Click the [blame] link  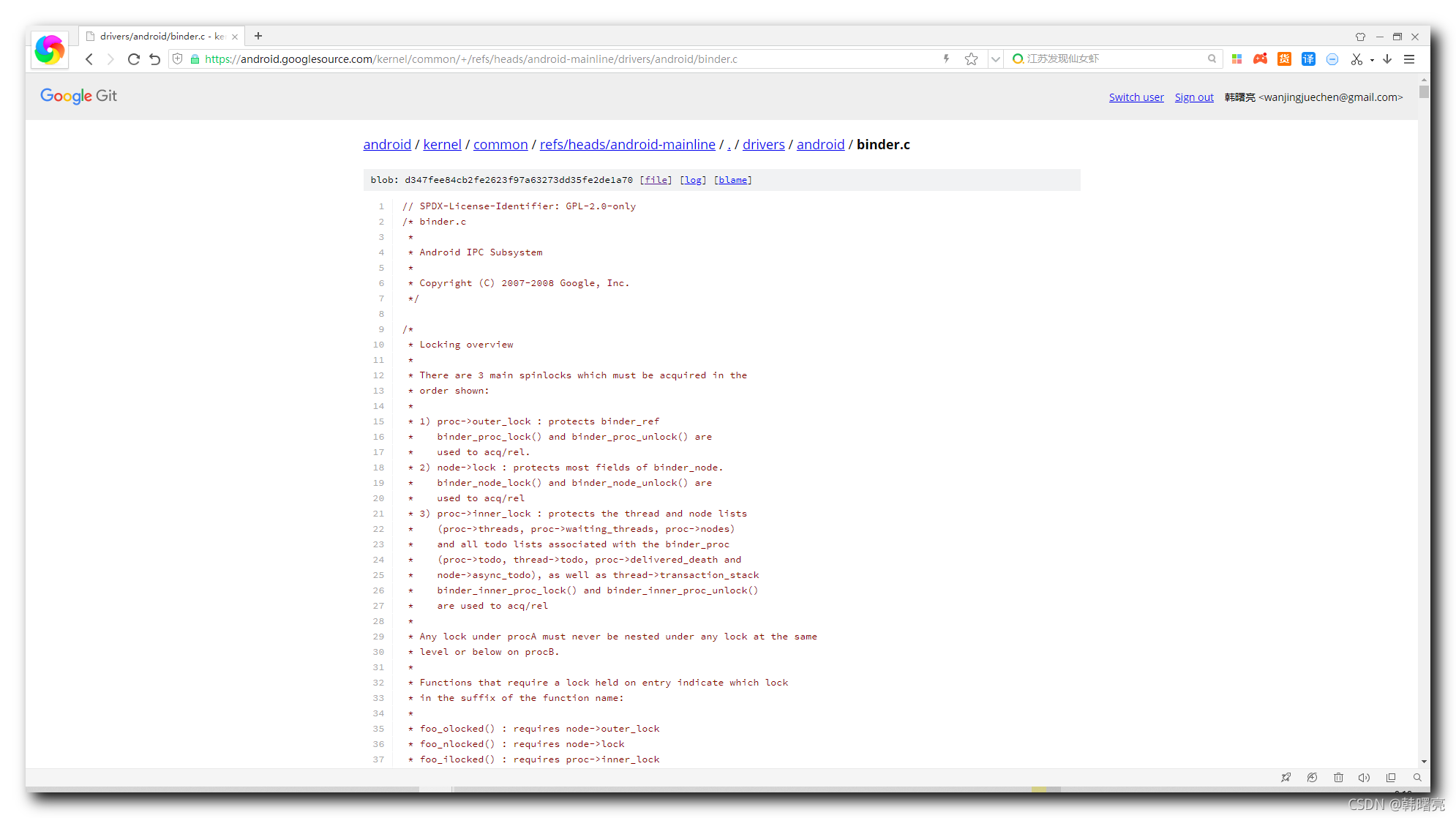(732, 180)
